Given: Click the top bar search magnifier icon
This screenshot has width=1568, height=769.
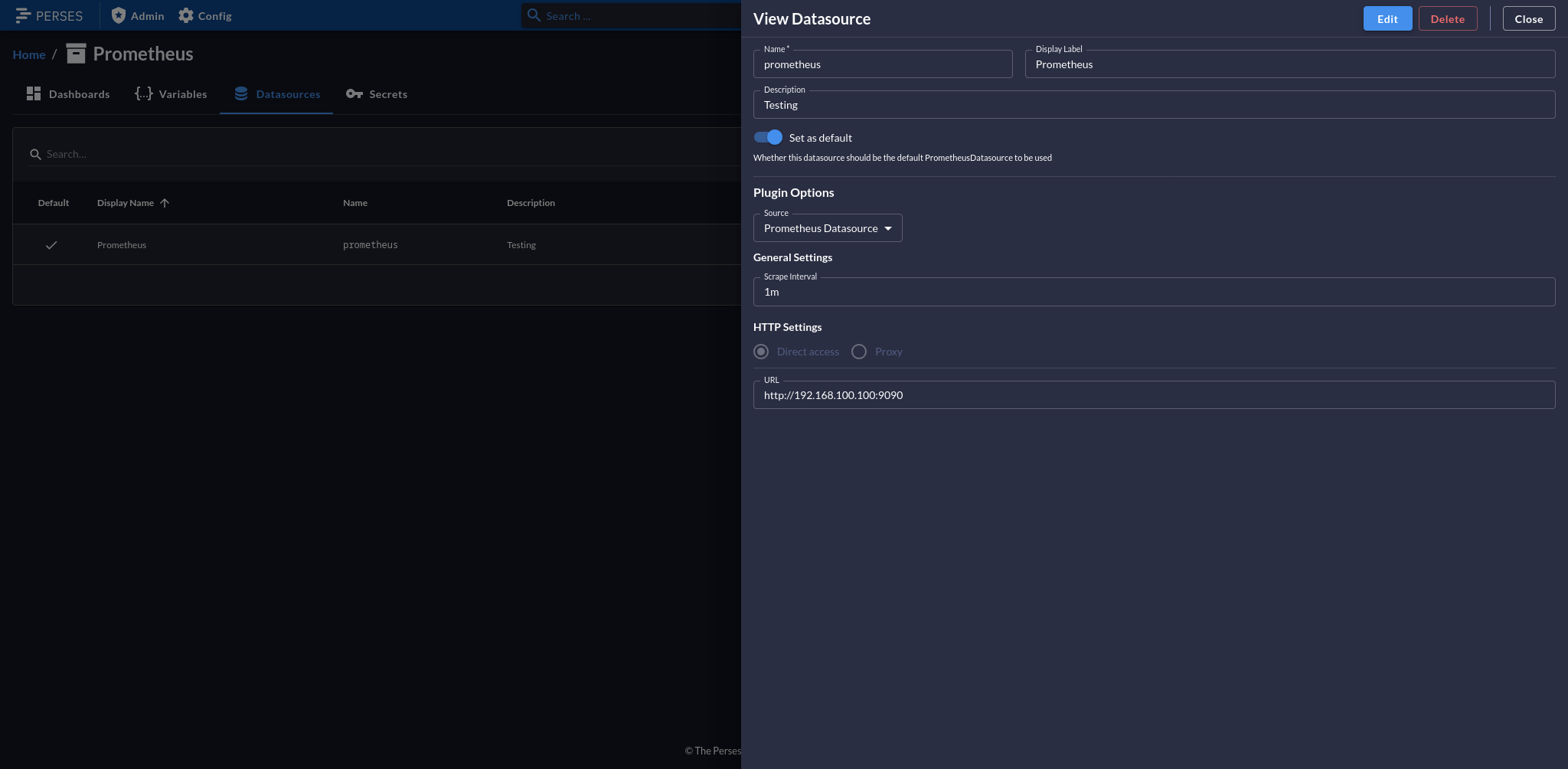Looking at the screenshot, I should coord(534,15).
